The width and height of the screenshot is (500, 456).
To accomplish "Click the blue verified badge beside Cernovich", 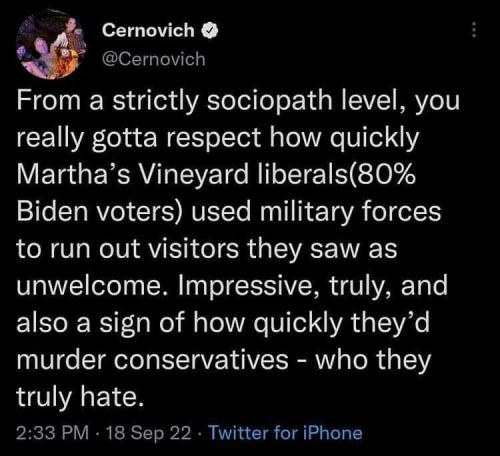I will (210, 31).
